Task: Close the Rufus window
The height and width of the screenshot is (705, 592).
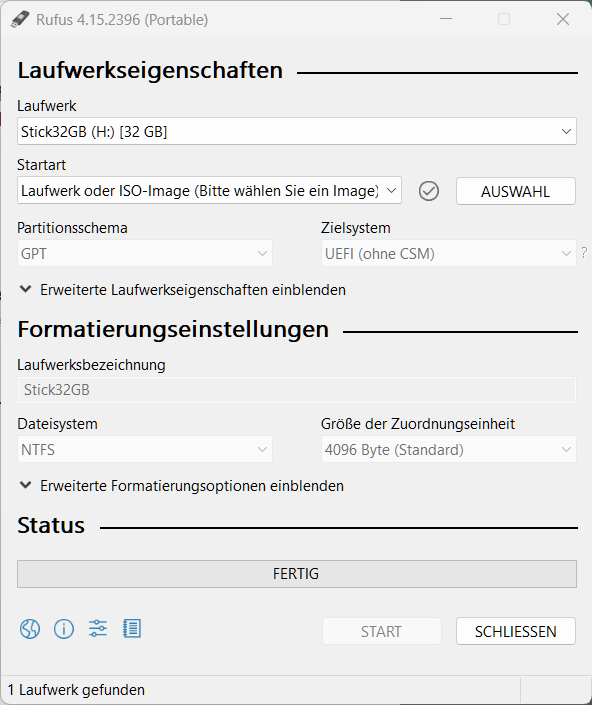Action: (x=563, y=19)
